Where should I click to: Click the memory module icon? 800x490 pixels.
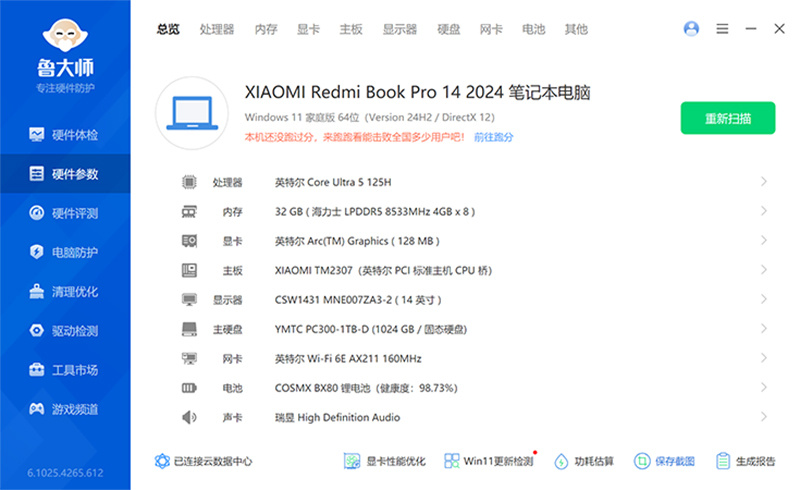tap(189, 211)
